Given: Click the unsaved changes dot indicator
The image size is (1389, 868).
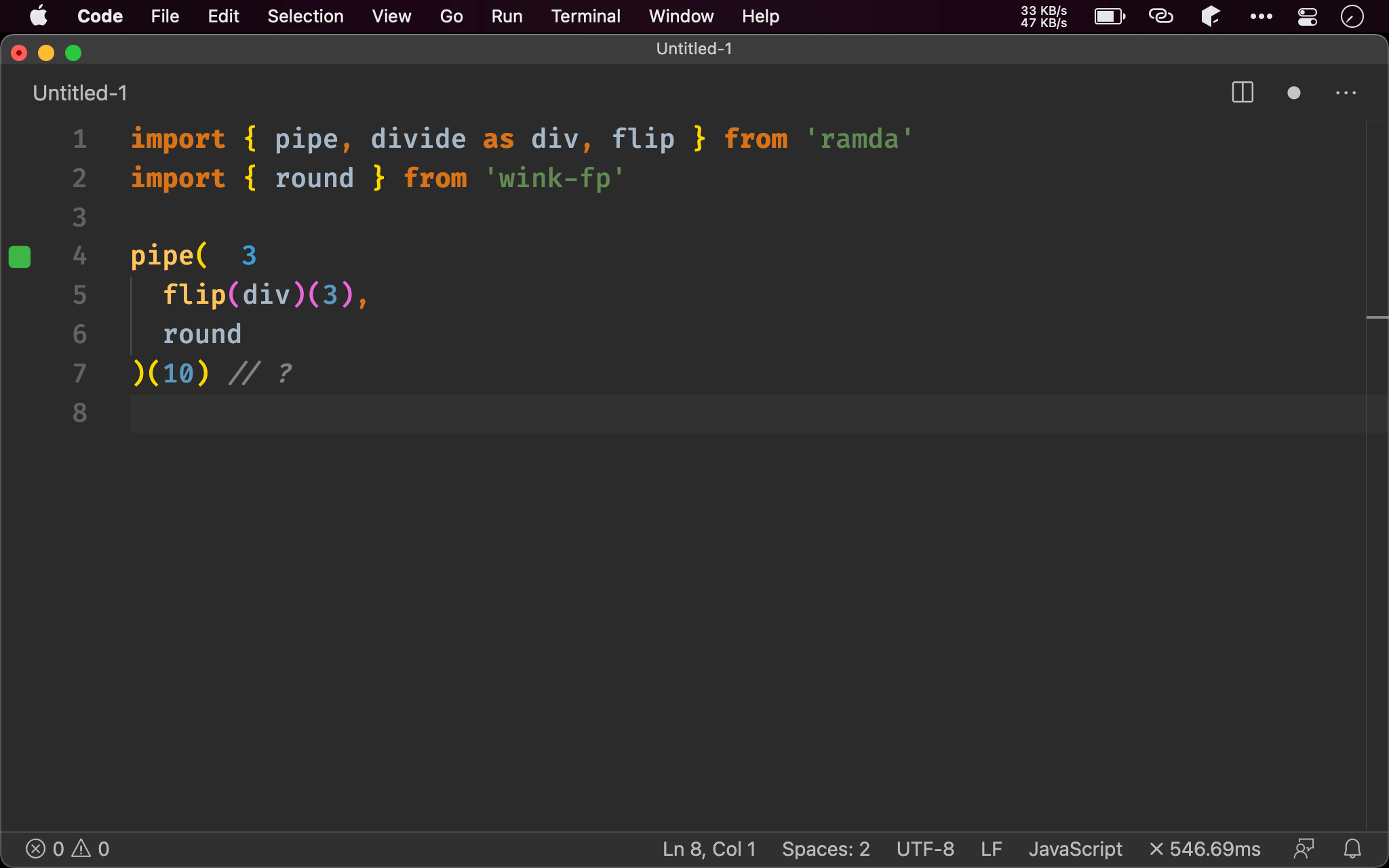Looking at the screenshot, I should pos(1293,93).
